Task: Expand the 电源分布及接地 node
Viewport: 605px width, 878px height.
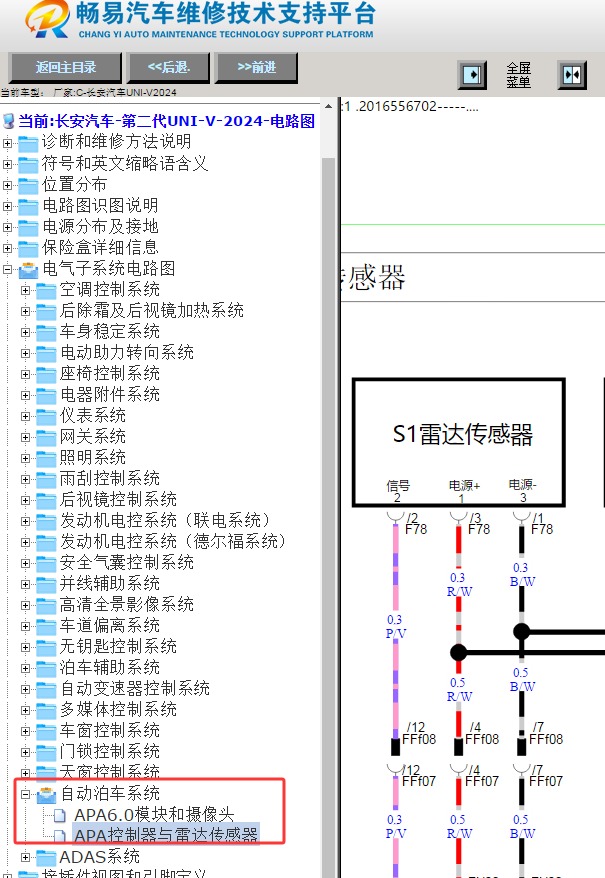Action: [7, 227]
